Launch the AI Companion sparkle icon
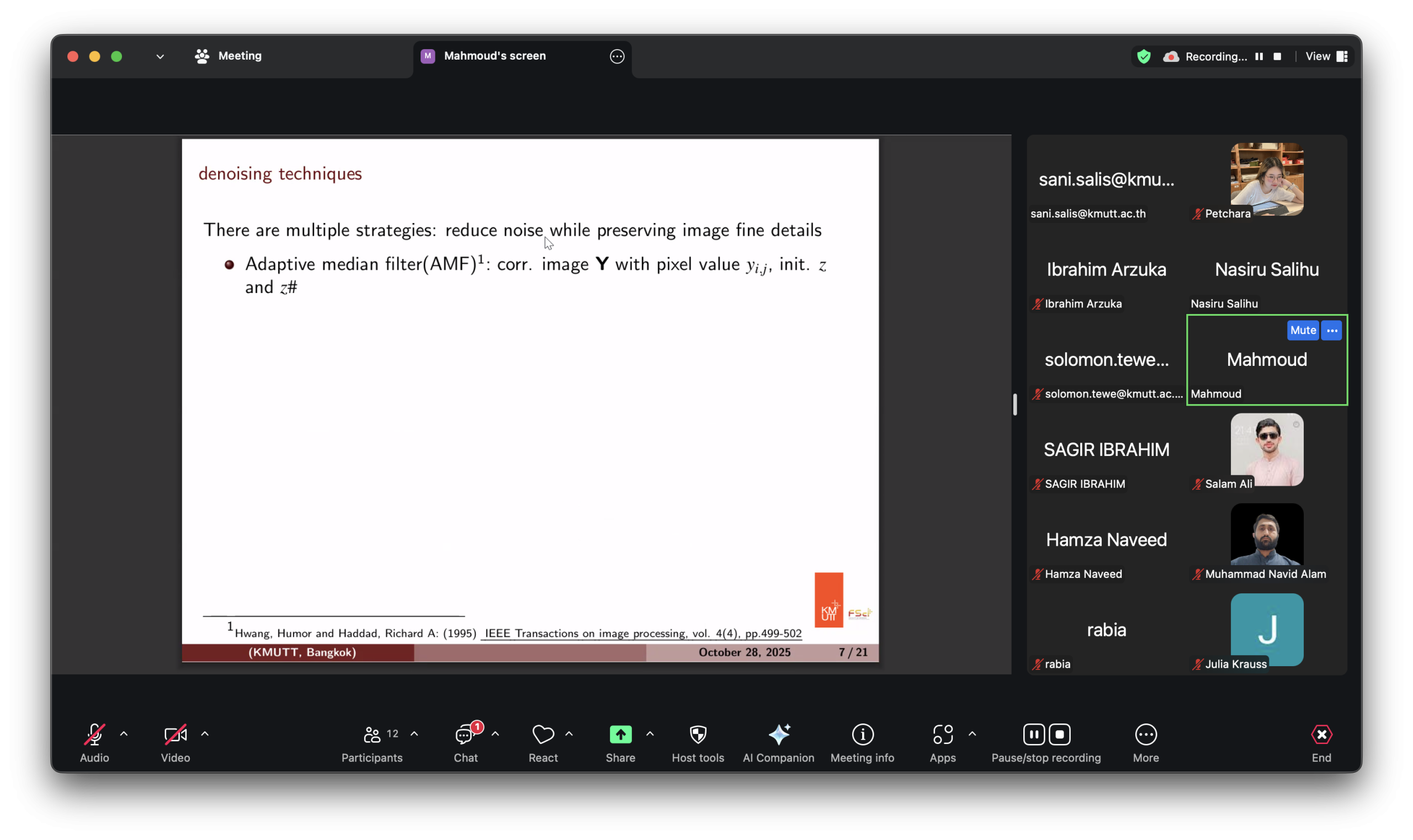Viewport: 1413px width, 840px height. [778, 735]
